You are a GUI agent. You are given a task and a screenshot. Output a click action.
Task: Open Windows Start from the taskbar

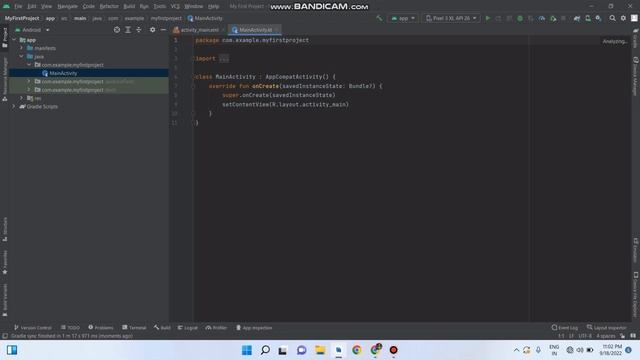click(247, 350)
